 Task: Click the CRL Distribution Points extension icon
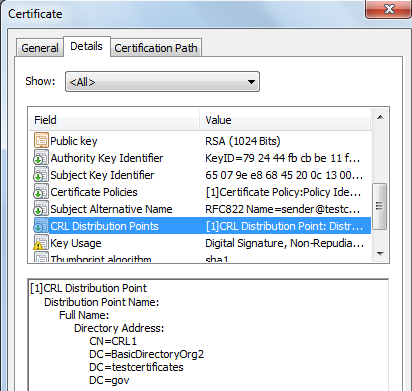pyautogui.click(x=41, y=226)
